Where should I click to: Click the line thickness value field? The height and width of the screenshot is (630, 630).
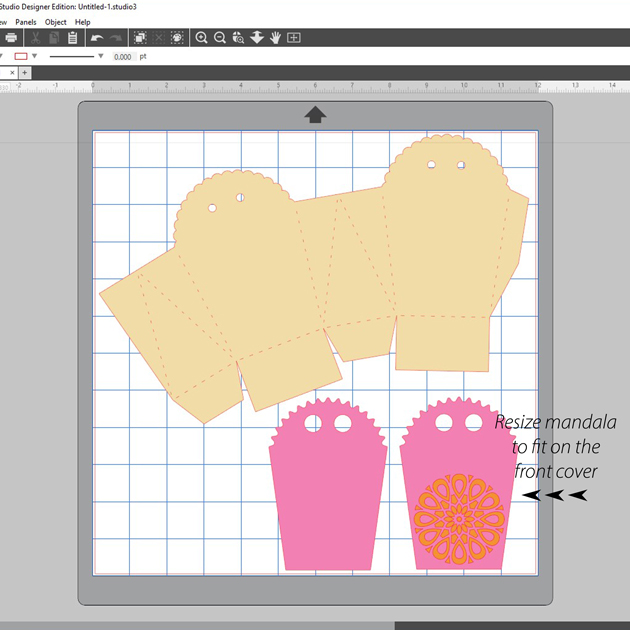pos(123,57)
